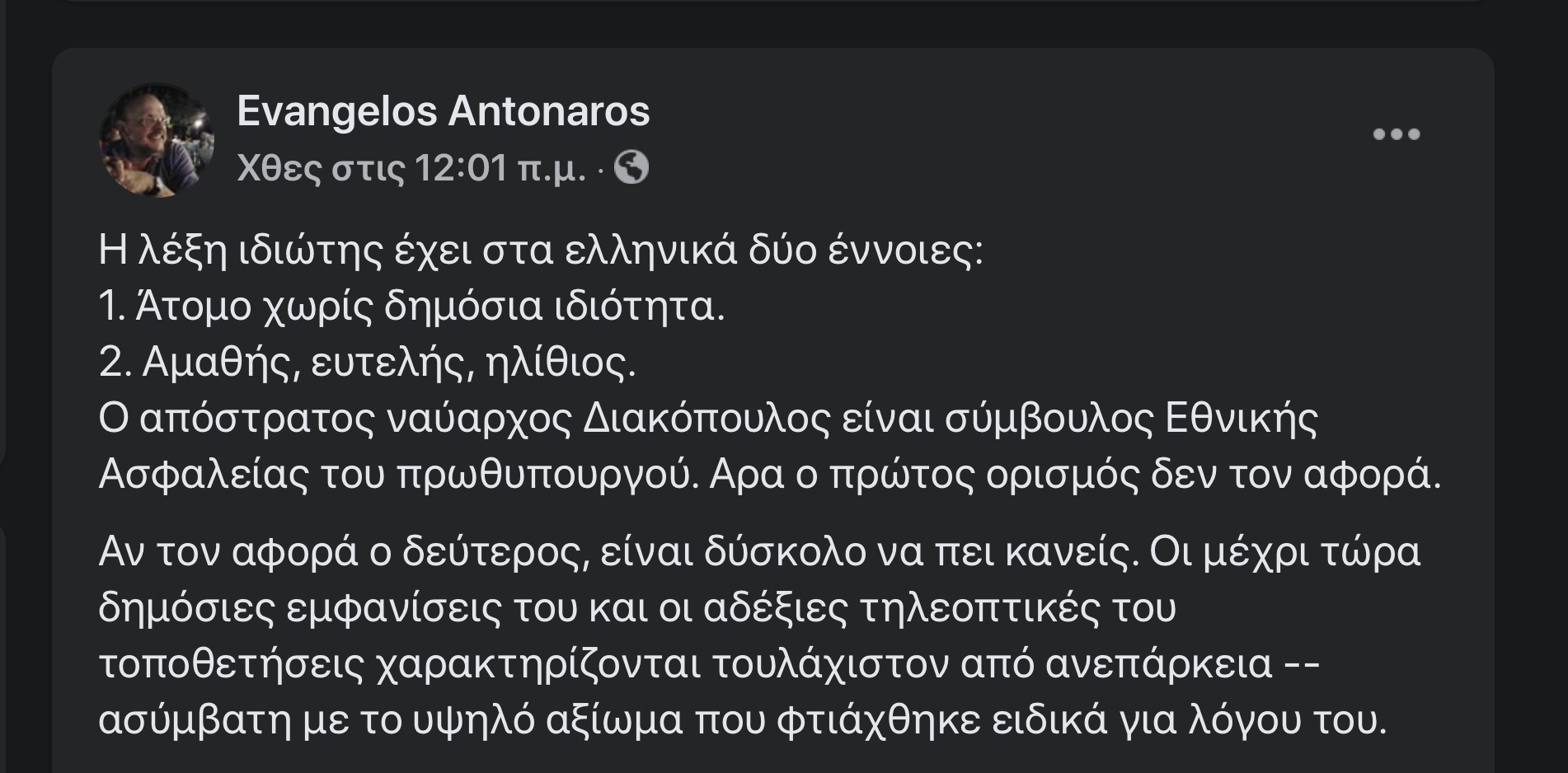Viewport: 1568px width, 773px height.
Task: Click the public audience globe icon
Action: pyautogui.click(x=631, y=168)
